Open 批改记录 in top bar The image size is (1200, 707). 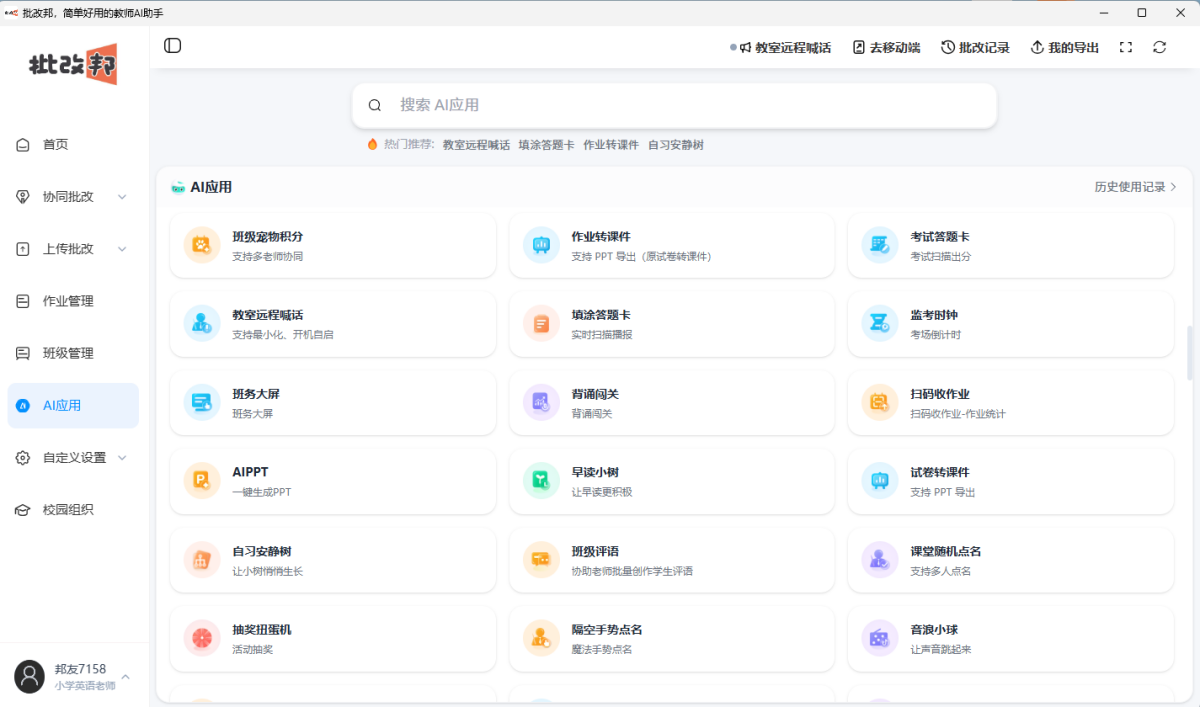[976, 47]
